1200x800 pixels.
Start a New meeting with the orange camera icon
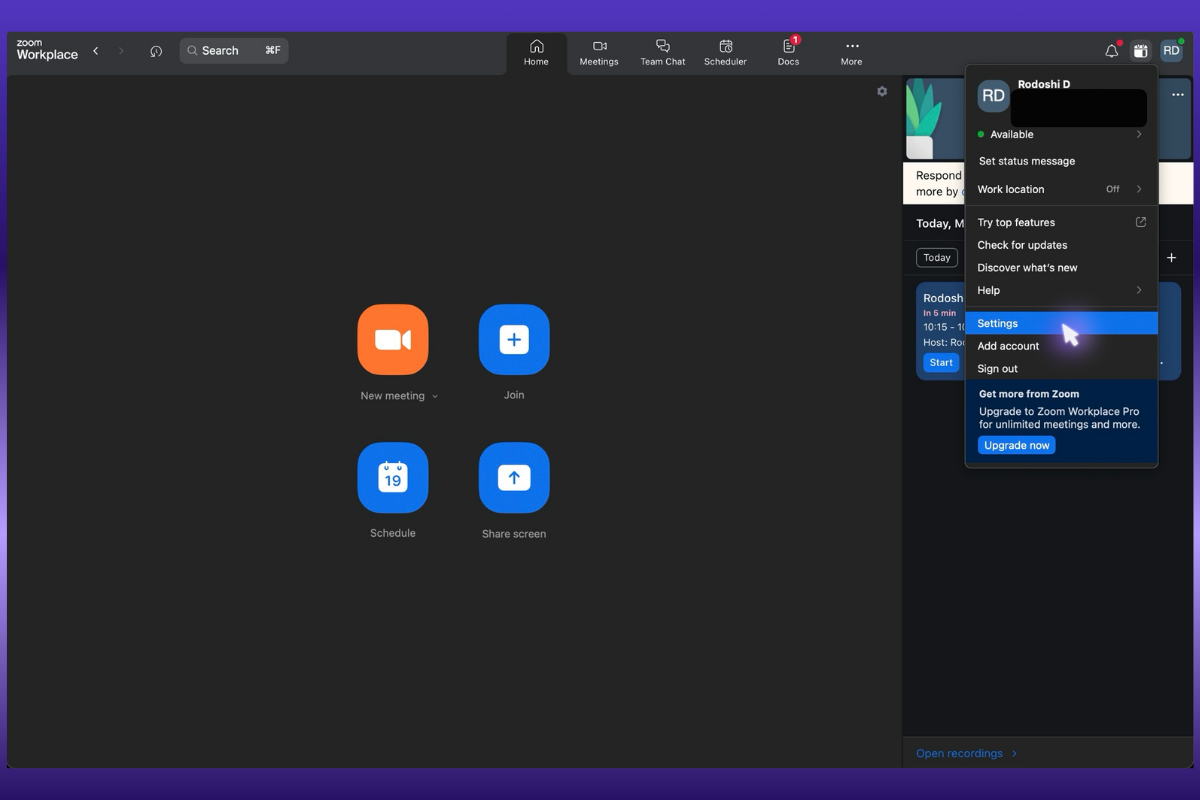point(393,340)
